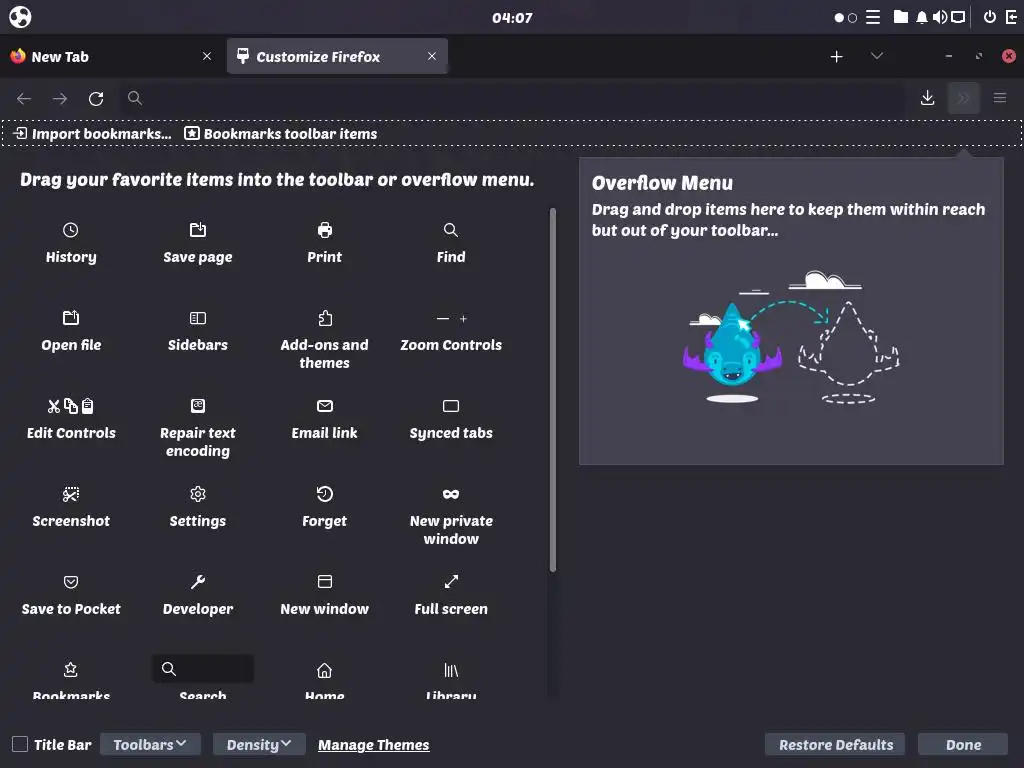Click the system volume speaker icon
This screenshot has width=1024, height=768.
(x=940, y=17)
